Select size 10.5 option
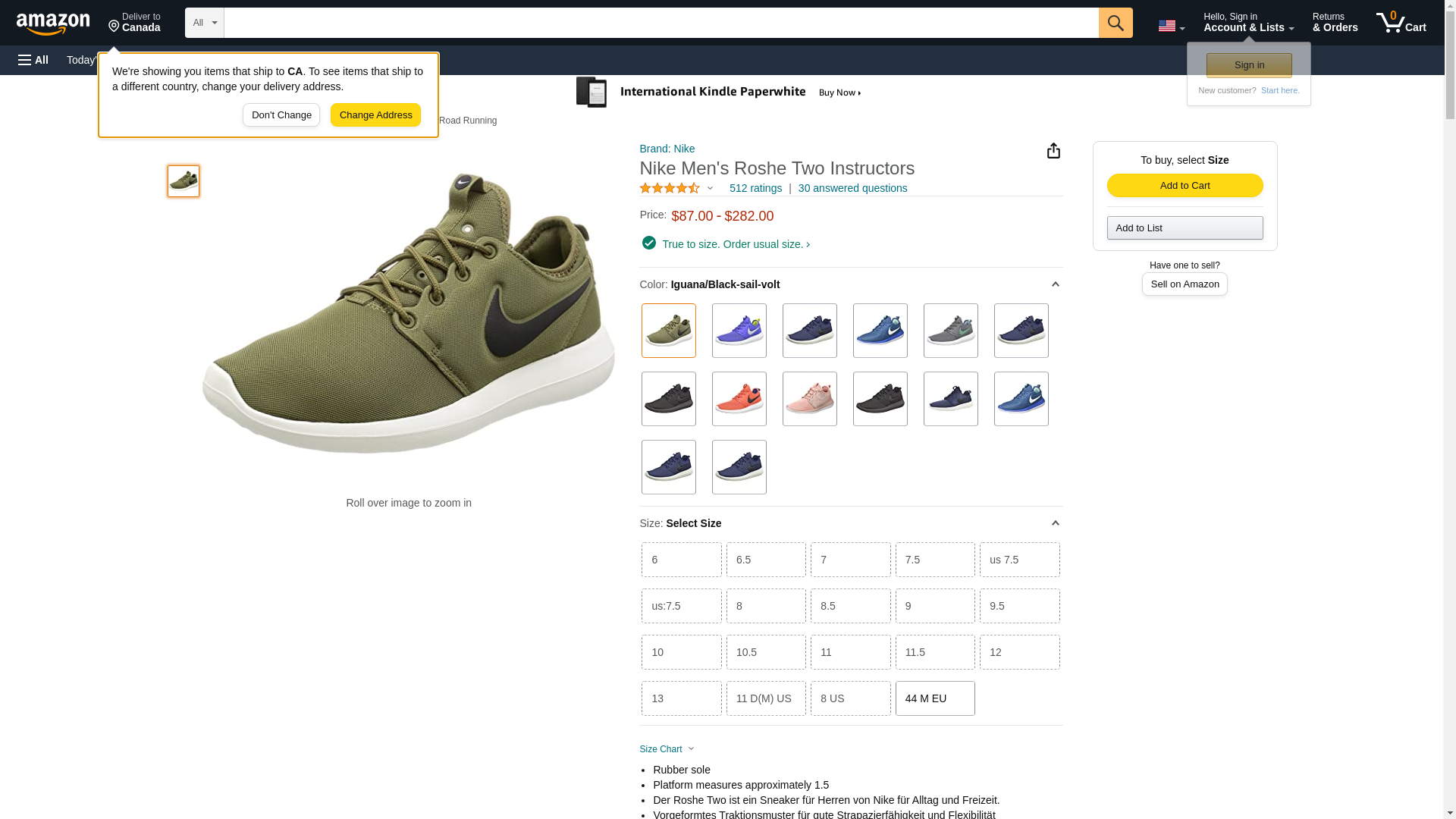The height and width of the screenshot is (819, 1456). [x=766, y=652]
